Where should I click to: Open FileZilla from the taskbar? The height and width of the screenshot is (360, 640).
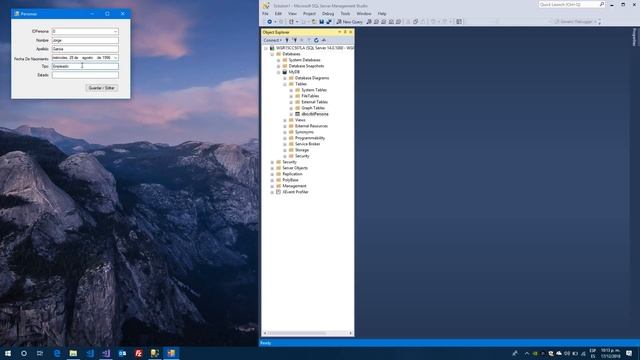138,353
